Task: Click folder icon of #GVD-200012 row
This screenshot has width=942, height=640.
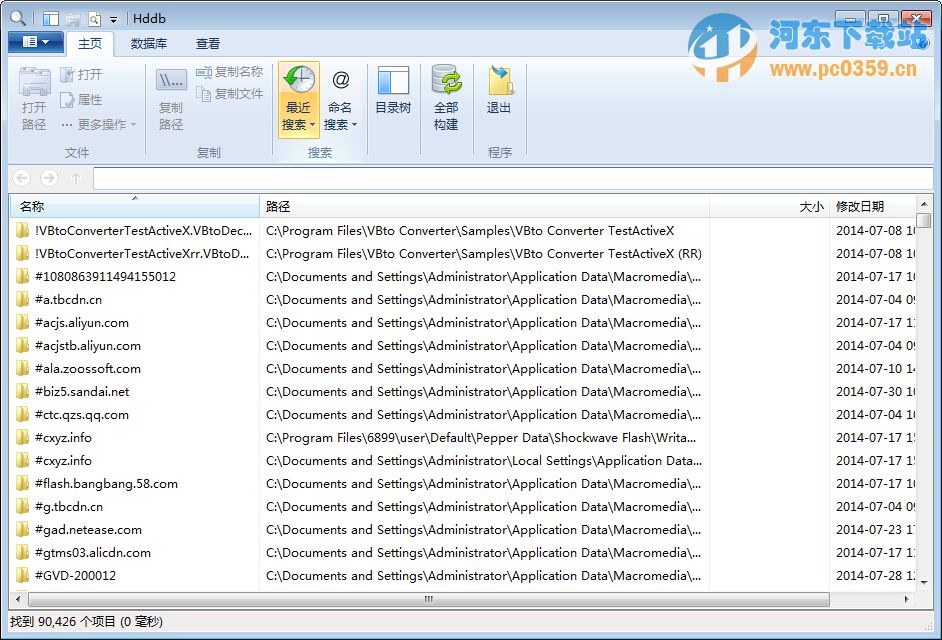Action: (22, 575)
